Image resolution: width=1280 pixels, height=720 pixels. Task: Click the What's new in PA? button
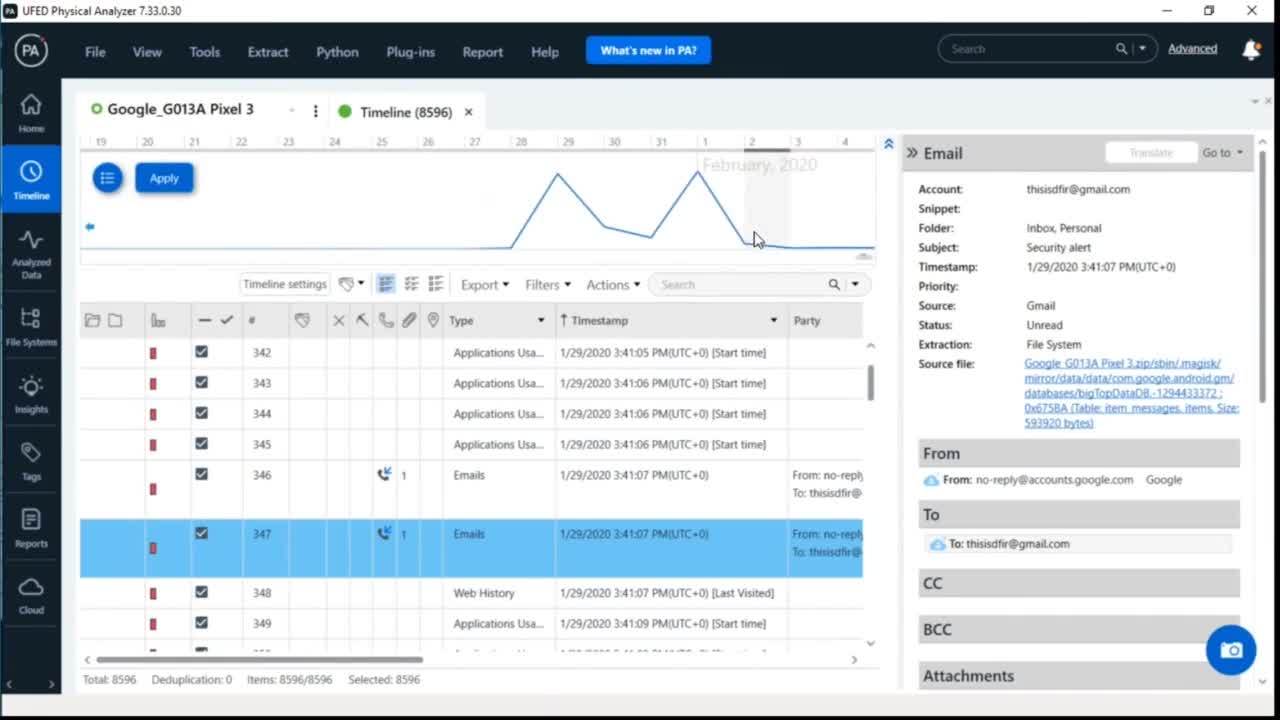(x=648, y=50)
